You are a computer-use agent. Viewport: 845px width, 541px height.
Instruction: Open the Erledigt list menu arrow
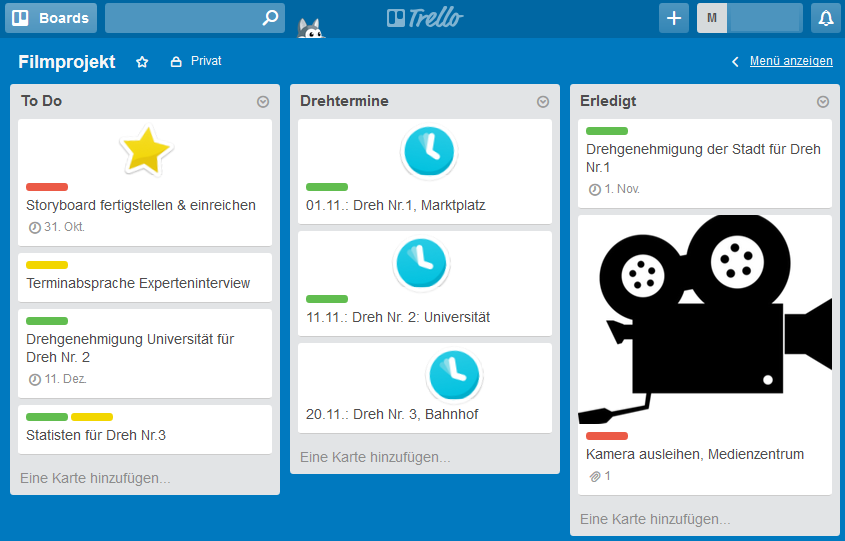click(x=823, y=102)
